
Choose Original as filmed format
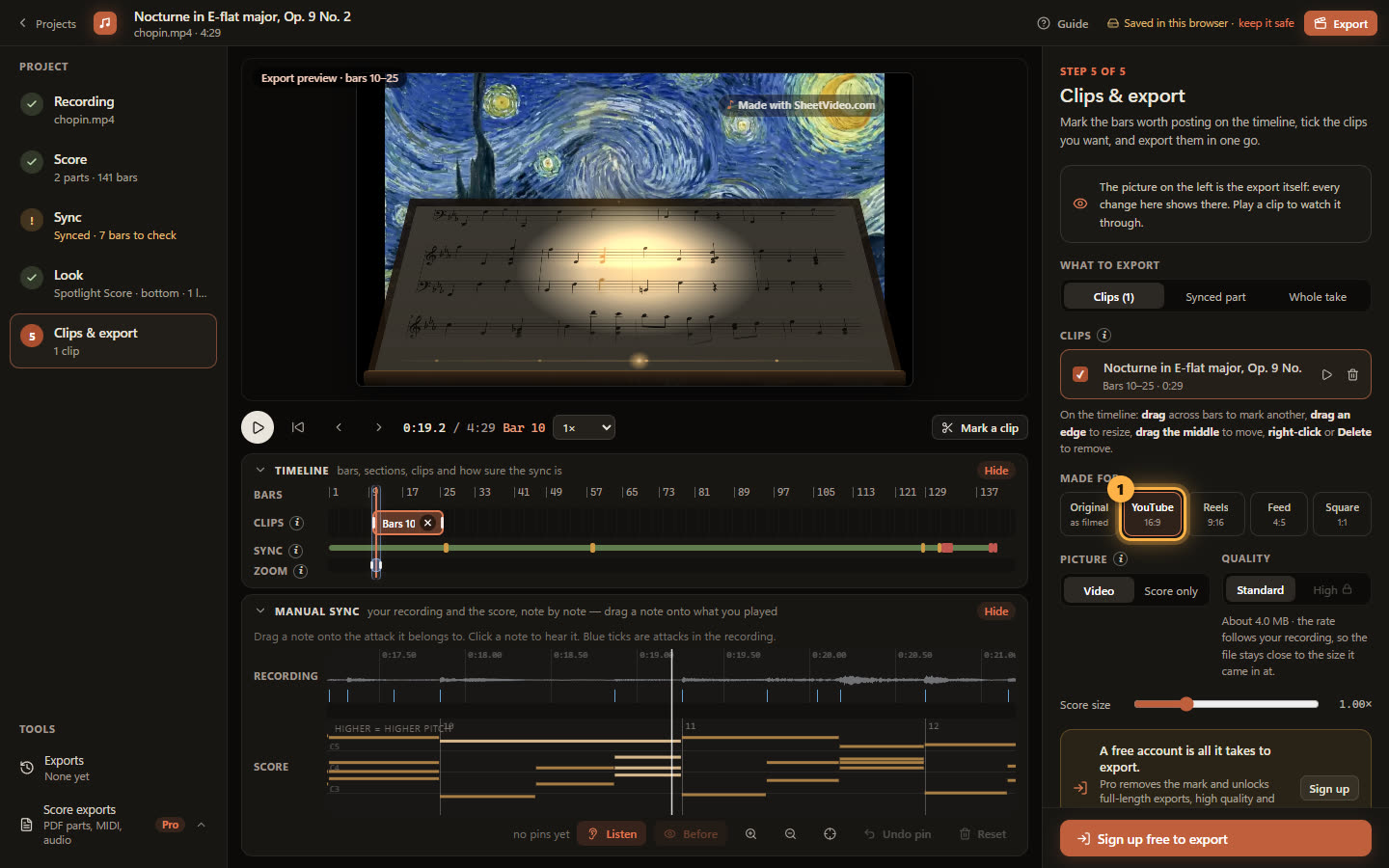click(x=1089, y=514)
